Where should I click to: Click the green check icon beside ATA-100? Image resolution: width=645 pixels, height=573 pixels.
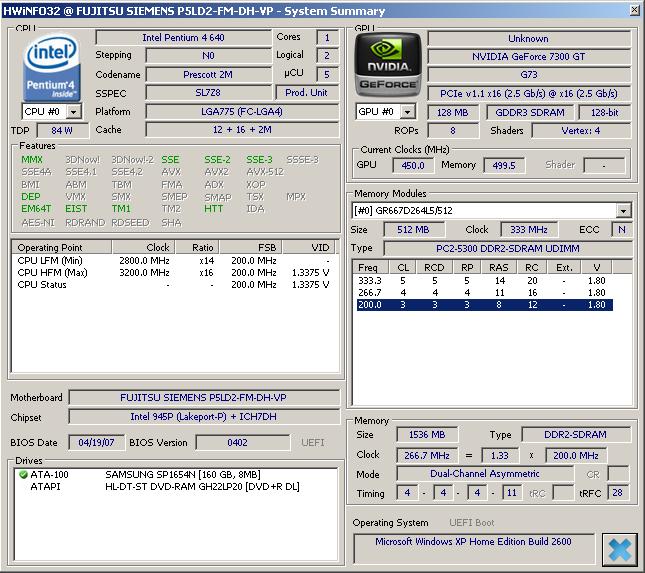coord(23,474)
